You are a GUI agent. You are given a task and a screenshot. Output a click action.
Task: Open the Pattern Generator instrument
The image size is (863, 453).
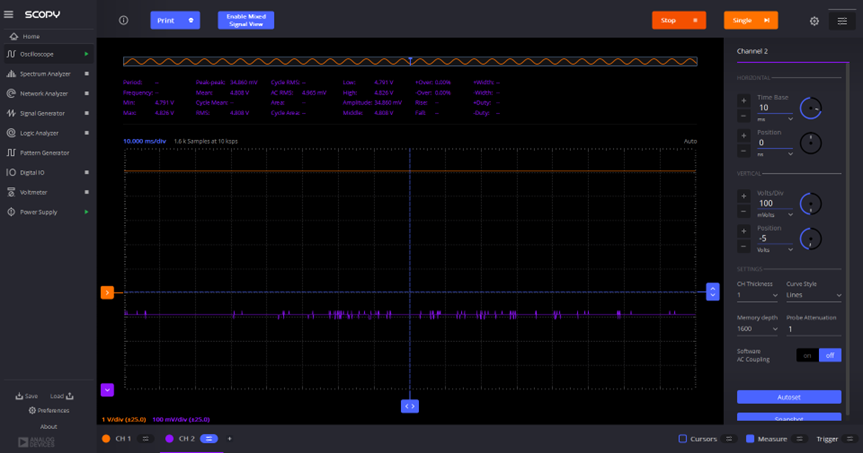45,153
